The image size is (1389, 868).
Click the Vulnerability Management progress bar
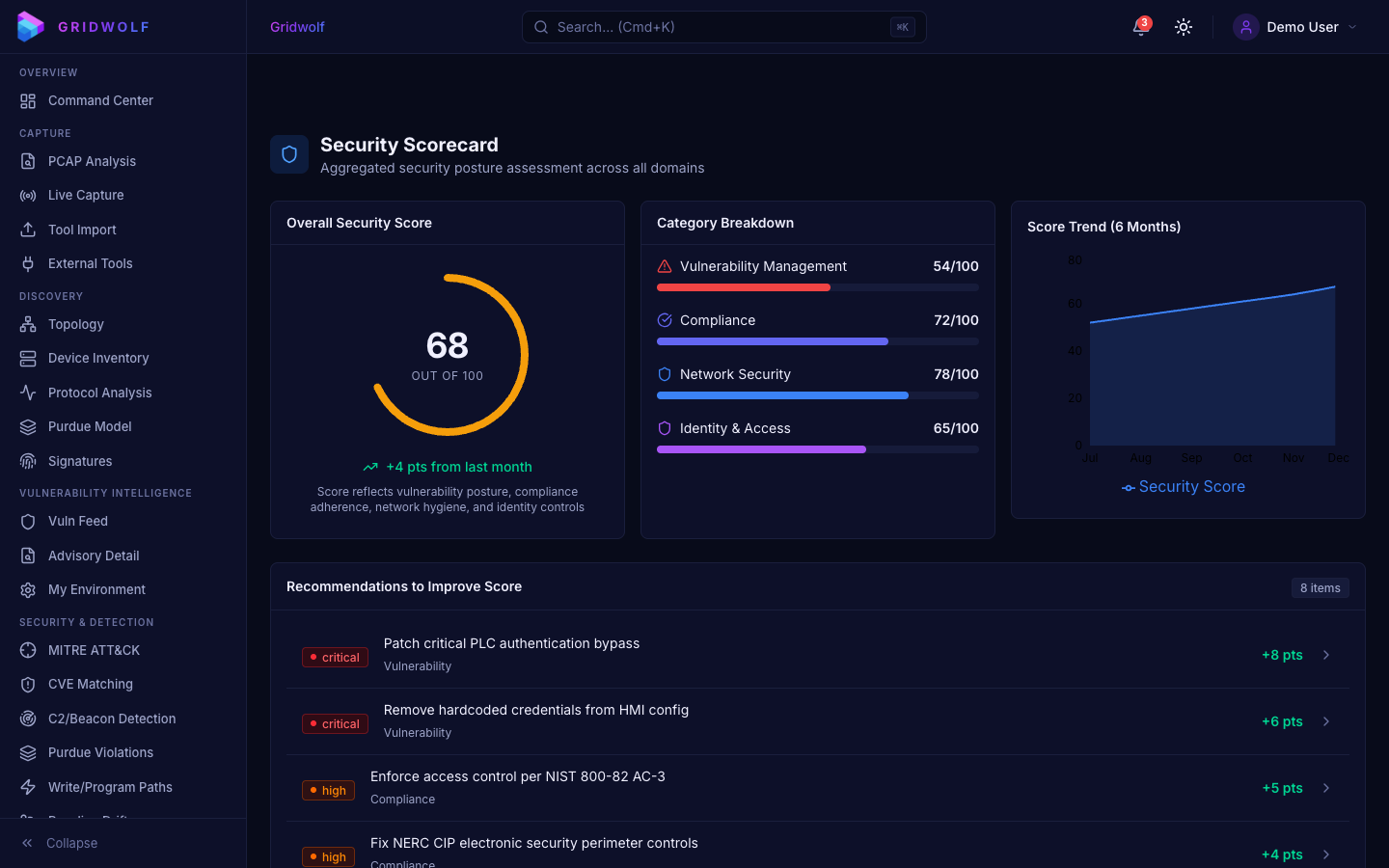817,287
